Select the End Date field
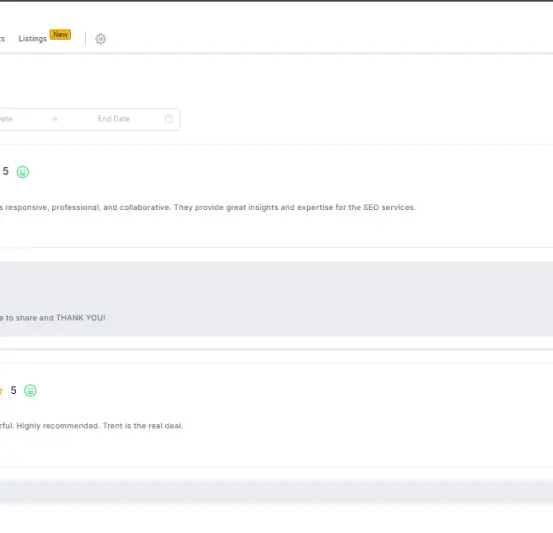553x533 pixels. point(114,119)
